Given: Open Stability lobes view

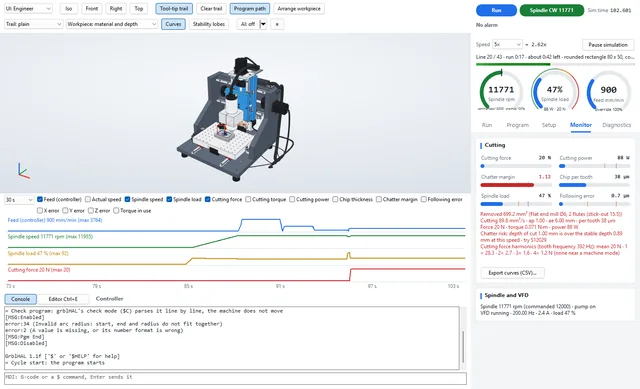Looking at the screenshot, I should [x=209, y=24].
